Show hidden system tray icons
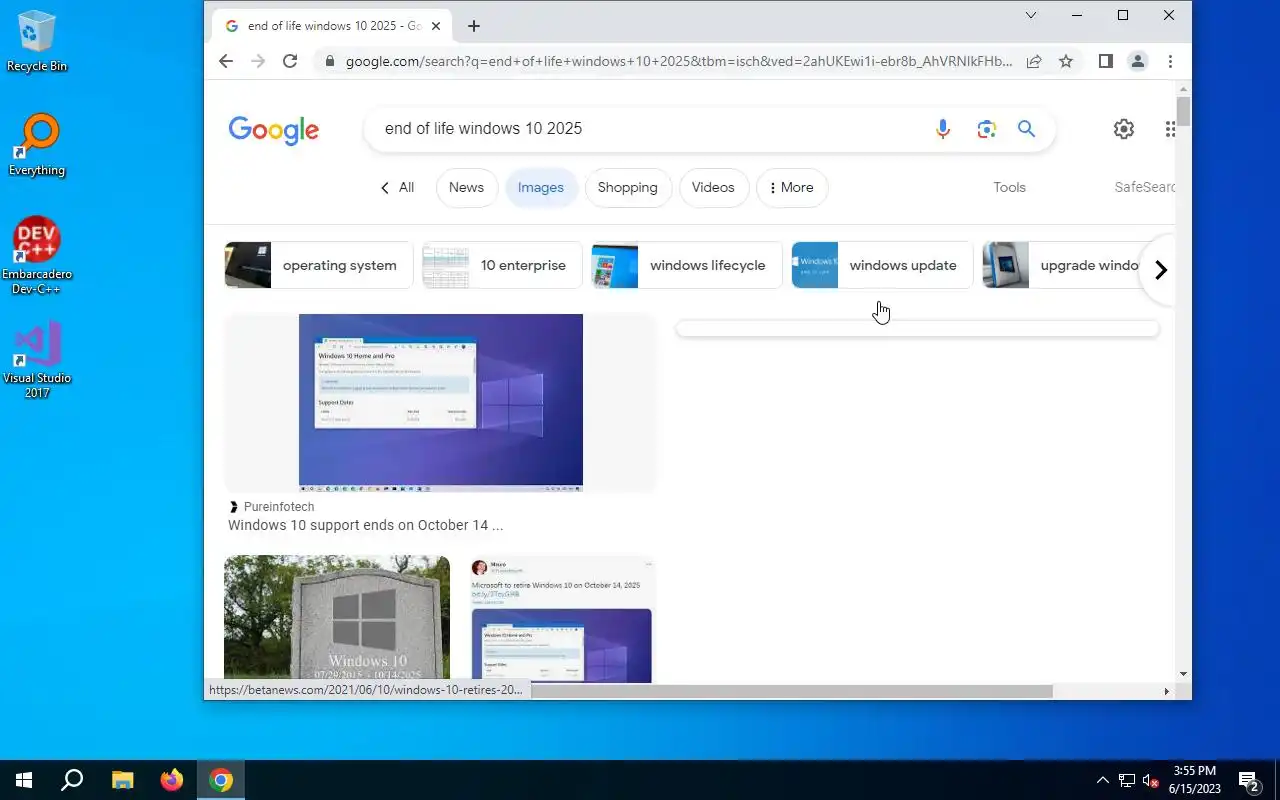 (1102, 780)
